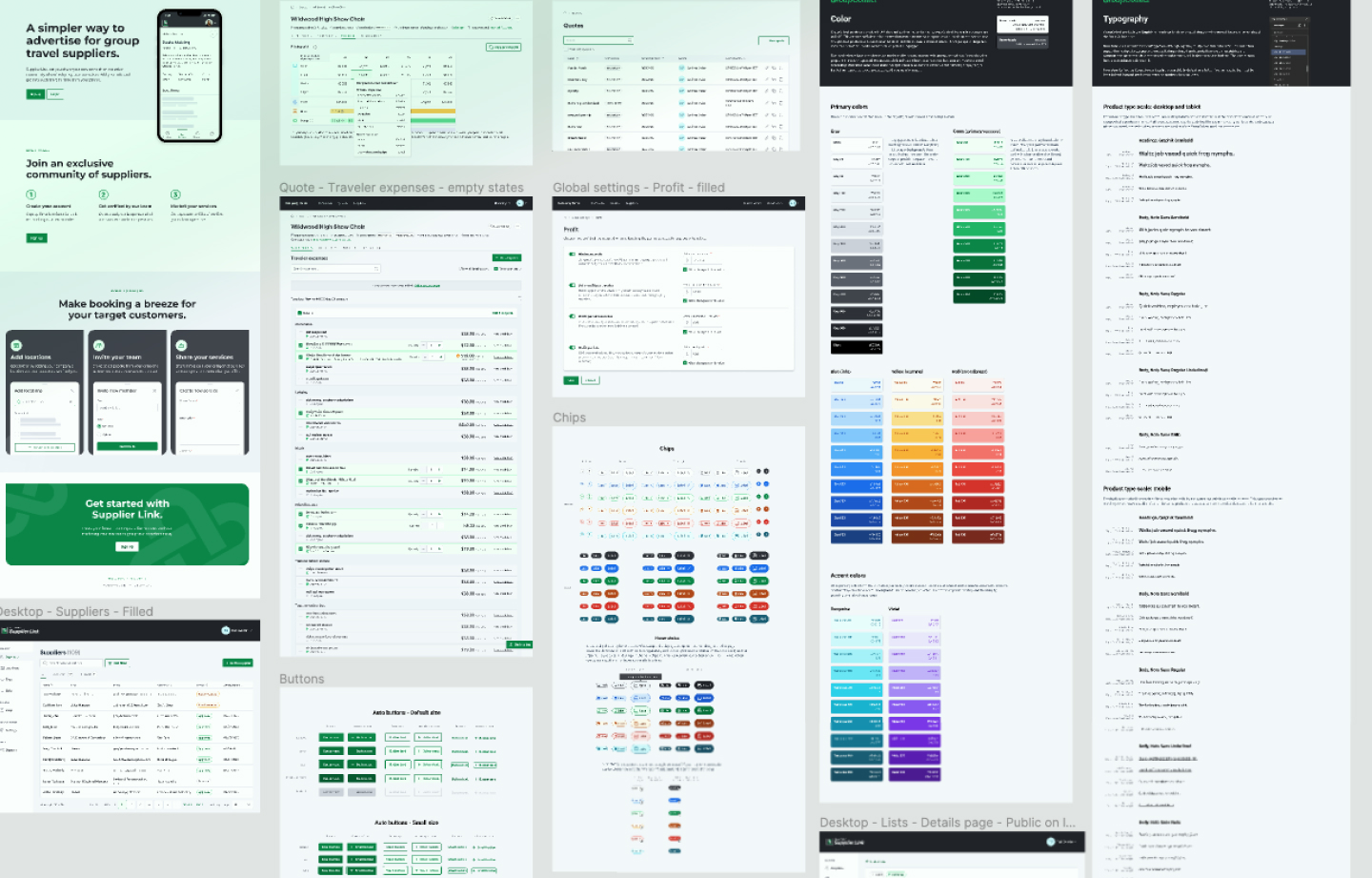Click the Supplier Link logo in Desktop Lists frame

point(845,843)
